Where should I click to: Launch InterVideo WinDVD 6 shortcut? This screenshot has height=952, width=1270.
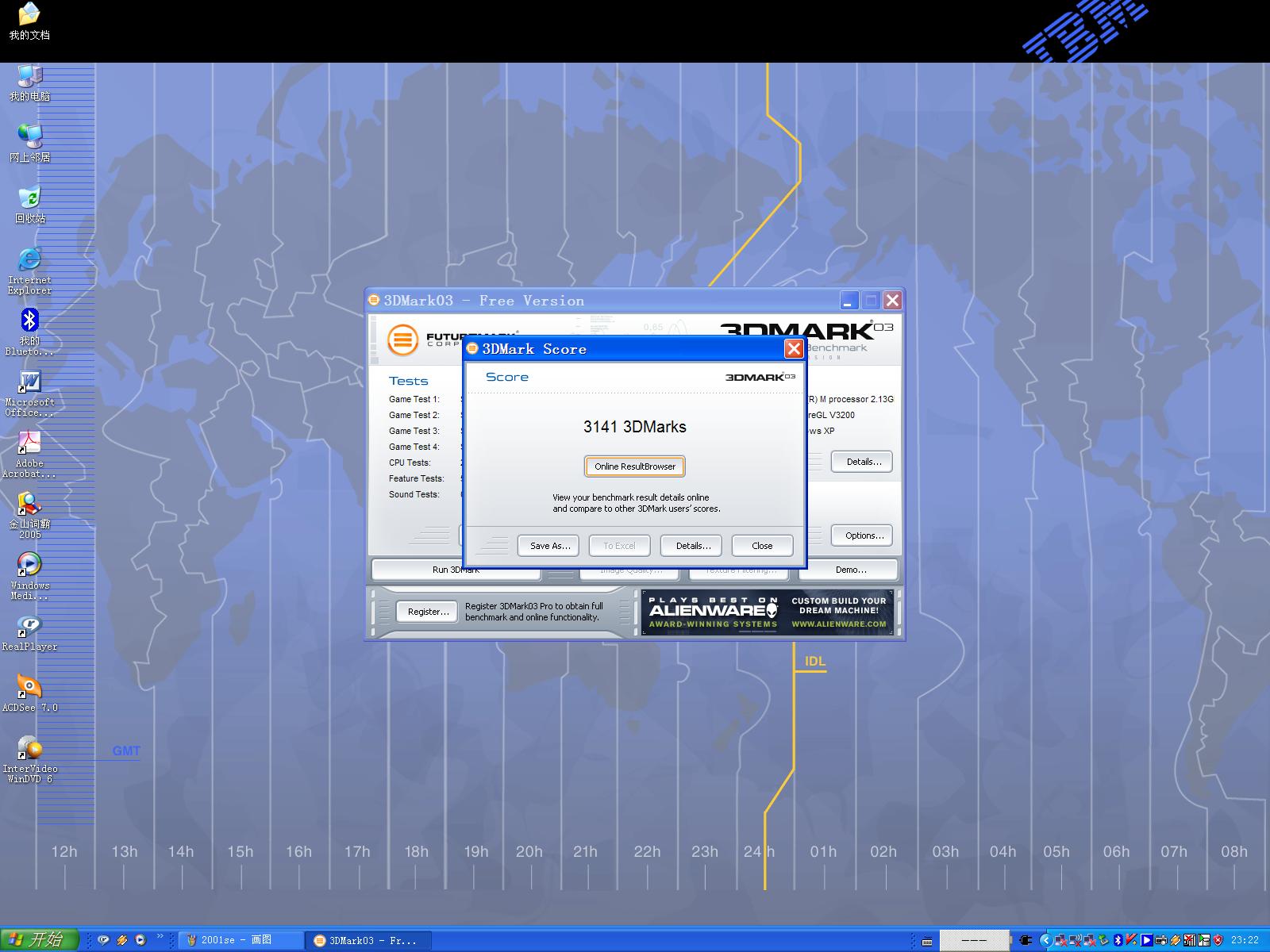pyautogui.click(x=29, y=749)
